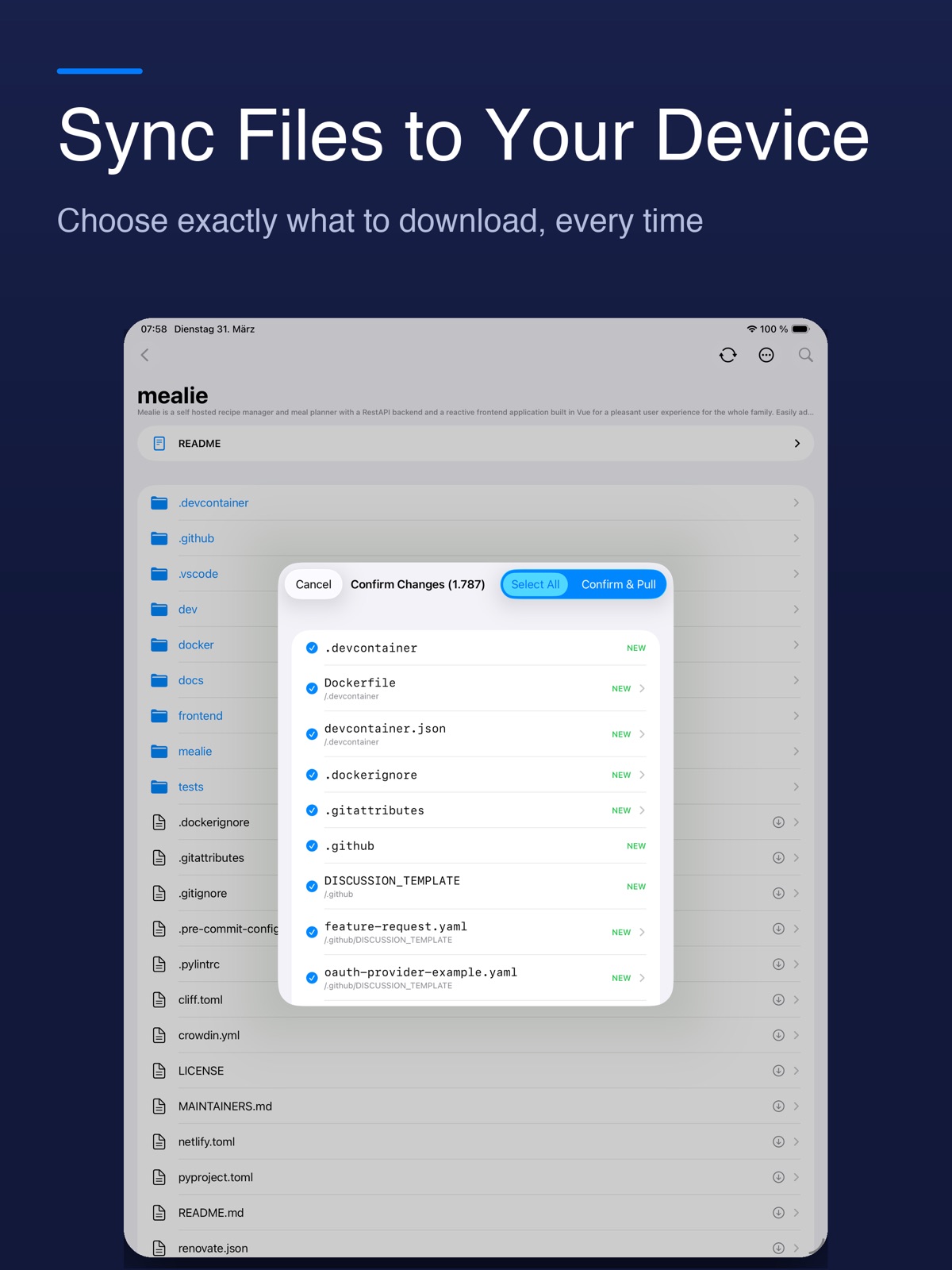The image size is (952, 1270).
Task: Tap the chevron on the .devcontainer folder row
Action: click(796, 502)
